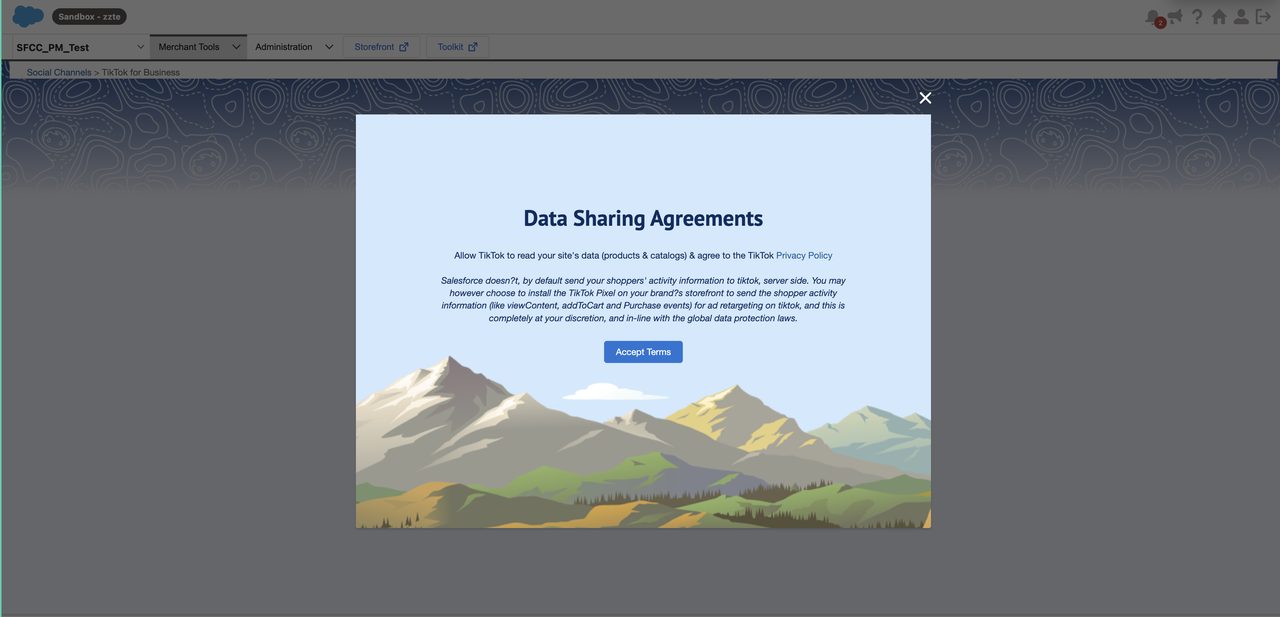Click the red notification count badge
Viewport: 1280px width, 617px height.
pyautogui.click(x=1160, y=23)
